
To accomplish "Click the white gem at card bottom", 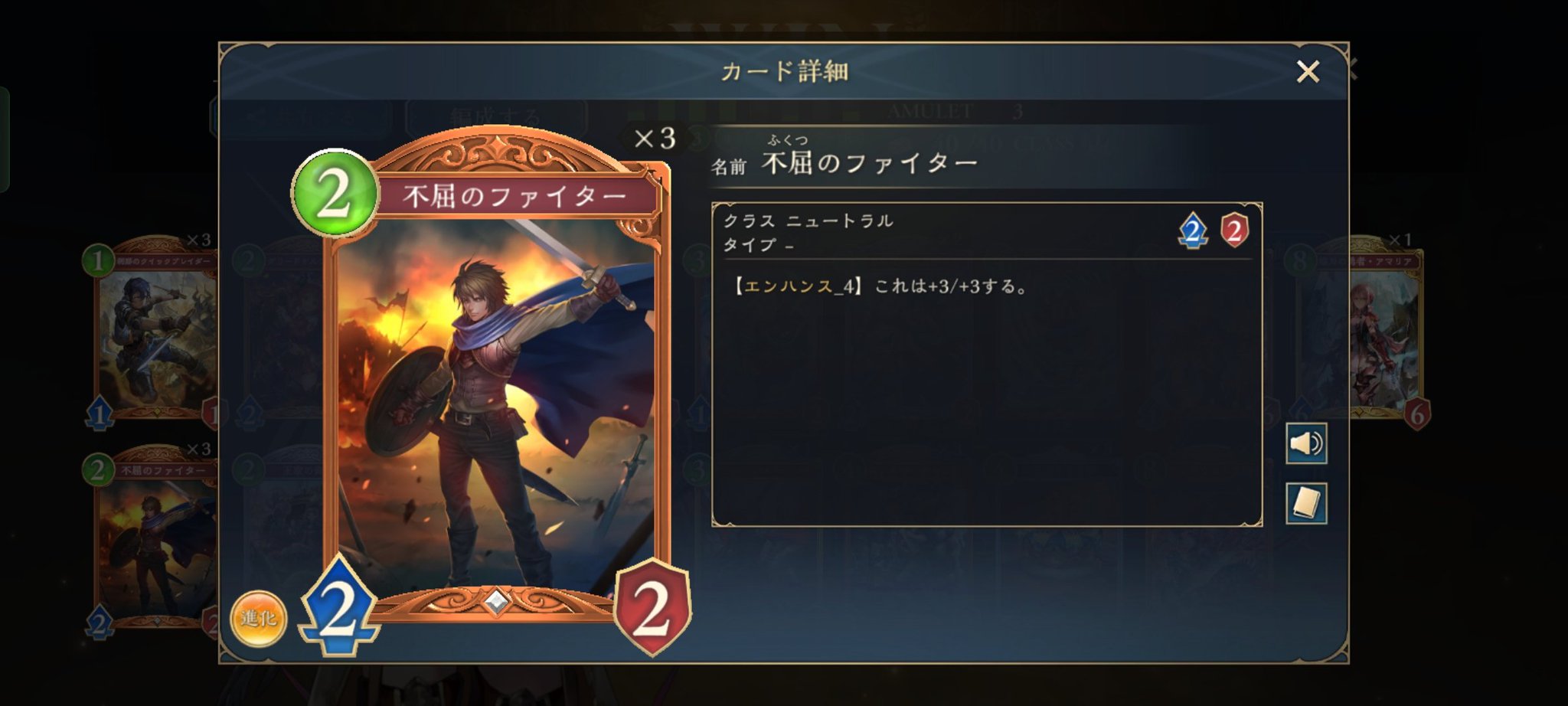I will (x=496, y=602).
